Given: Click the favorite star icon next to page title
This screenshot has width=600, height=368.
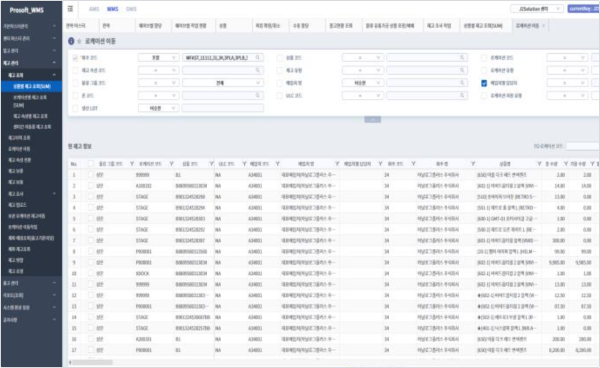Looking at the screenshot, I should point(79,41).
